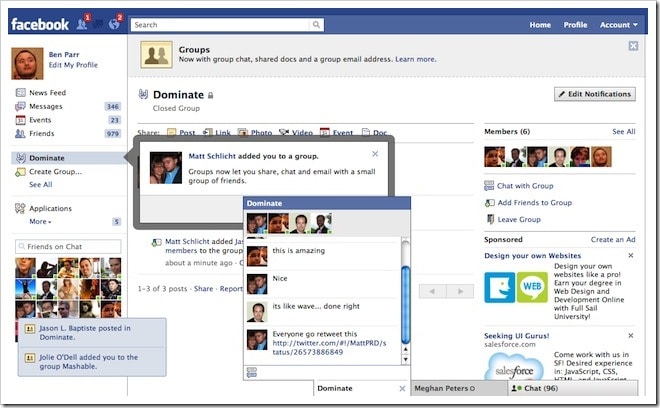Open Seeking UI Gurus ad title
Viewport: 660px width, 408px height.
(516, 336)
